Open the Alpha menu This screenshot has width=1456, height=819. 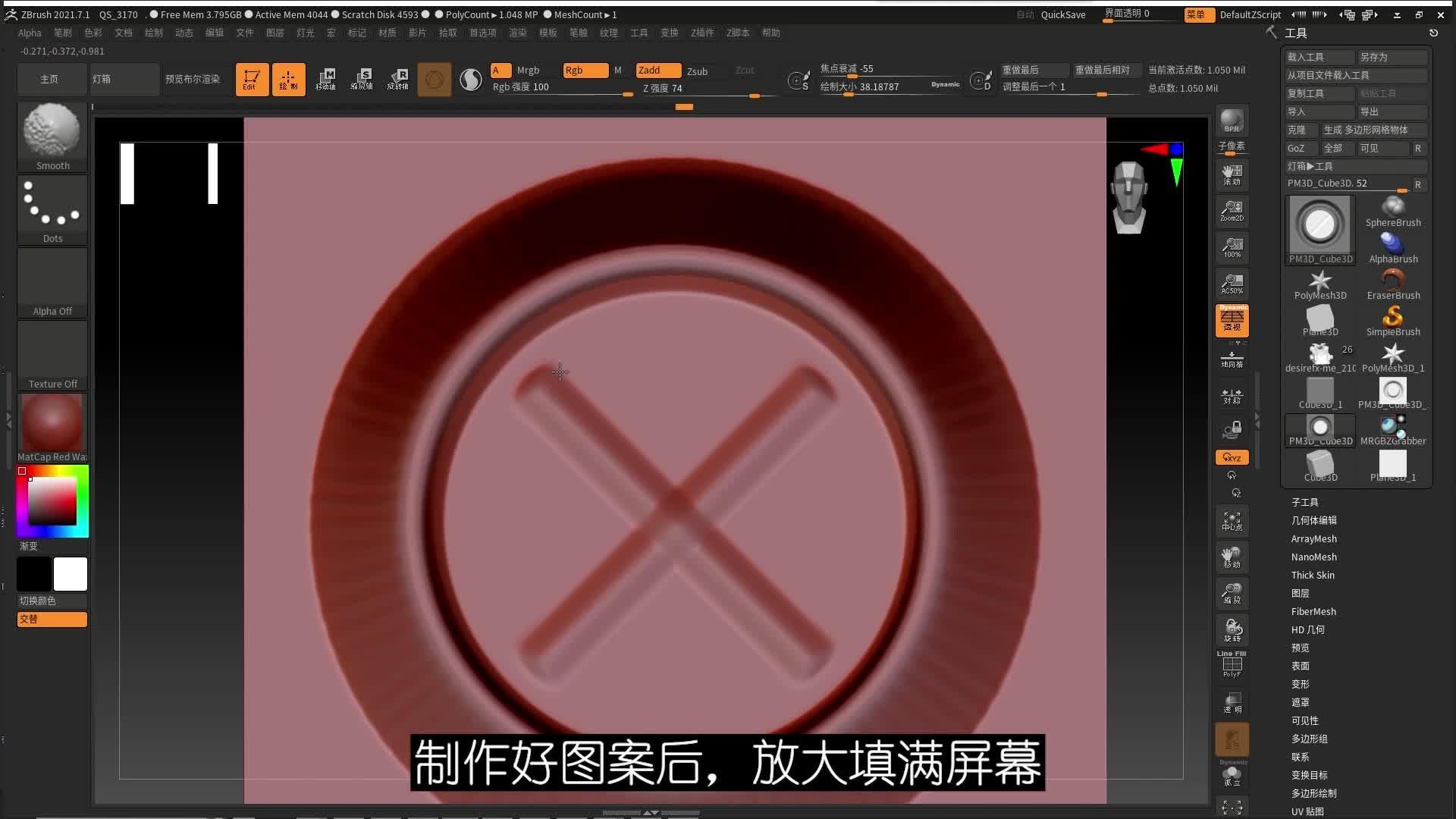point(30,33)
